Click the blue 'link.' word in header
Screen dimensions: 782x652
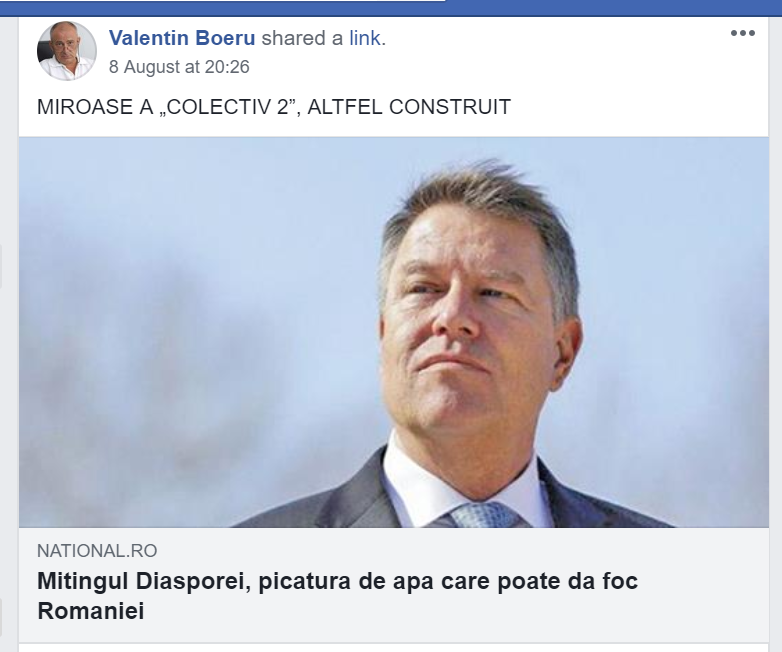pos(367,38)
